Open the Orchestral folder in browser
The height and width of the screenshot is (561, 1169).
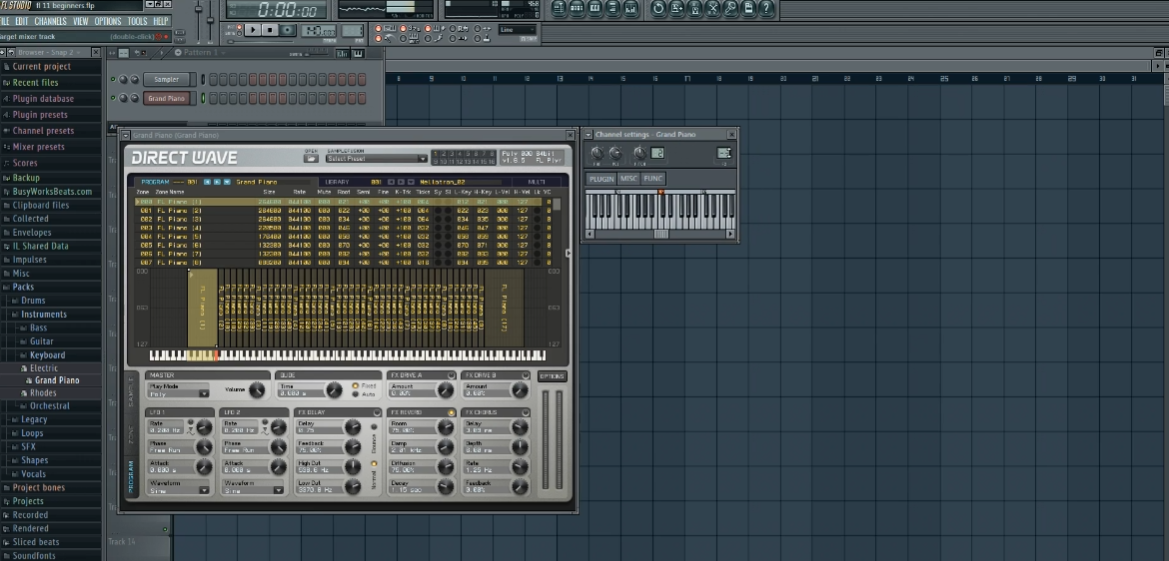[x=49, y=406]
